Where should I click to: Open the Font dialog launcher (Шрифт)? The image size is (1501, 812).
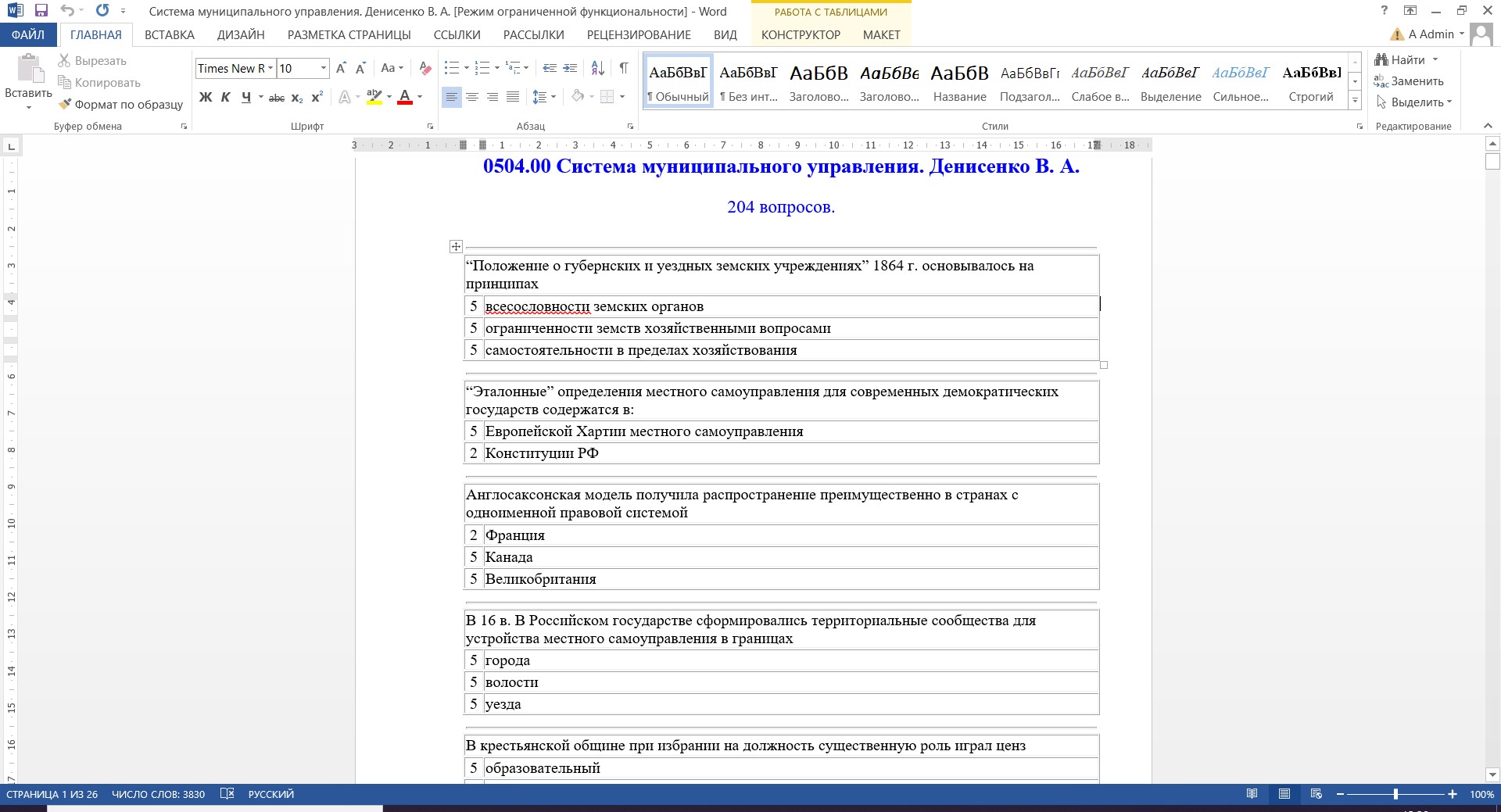[430, 127]
